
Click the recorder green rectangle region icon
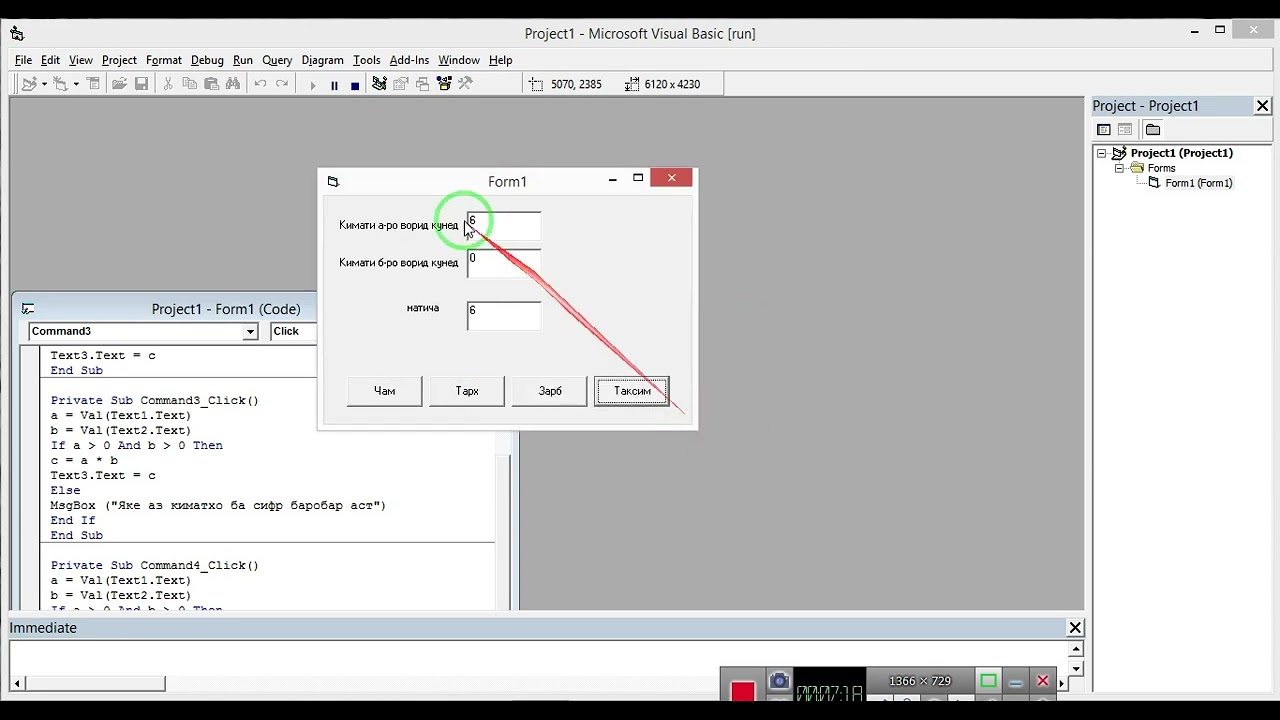coord(988,681)
